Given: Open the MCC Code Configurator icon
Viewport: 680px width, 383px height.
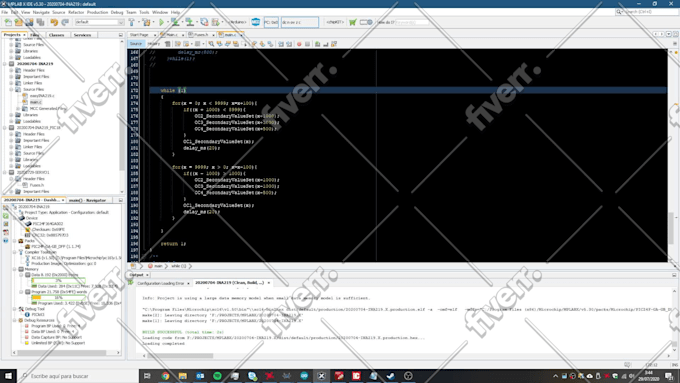Looking at the screenshot, I should point(255,22).
